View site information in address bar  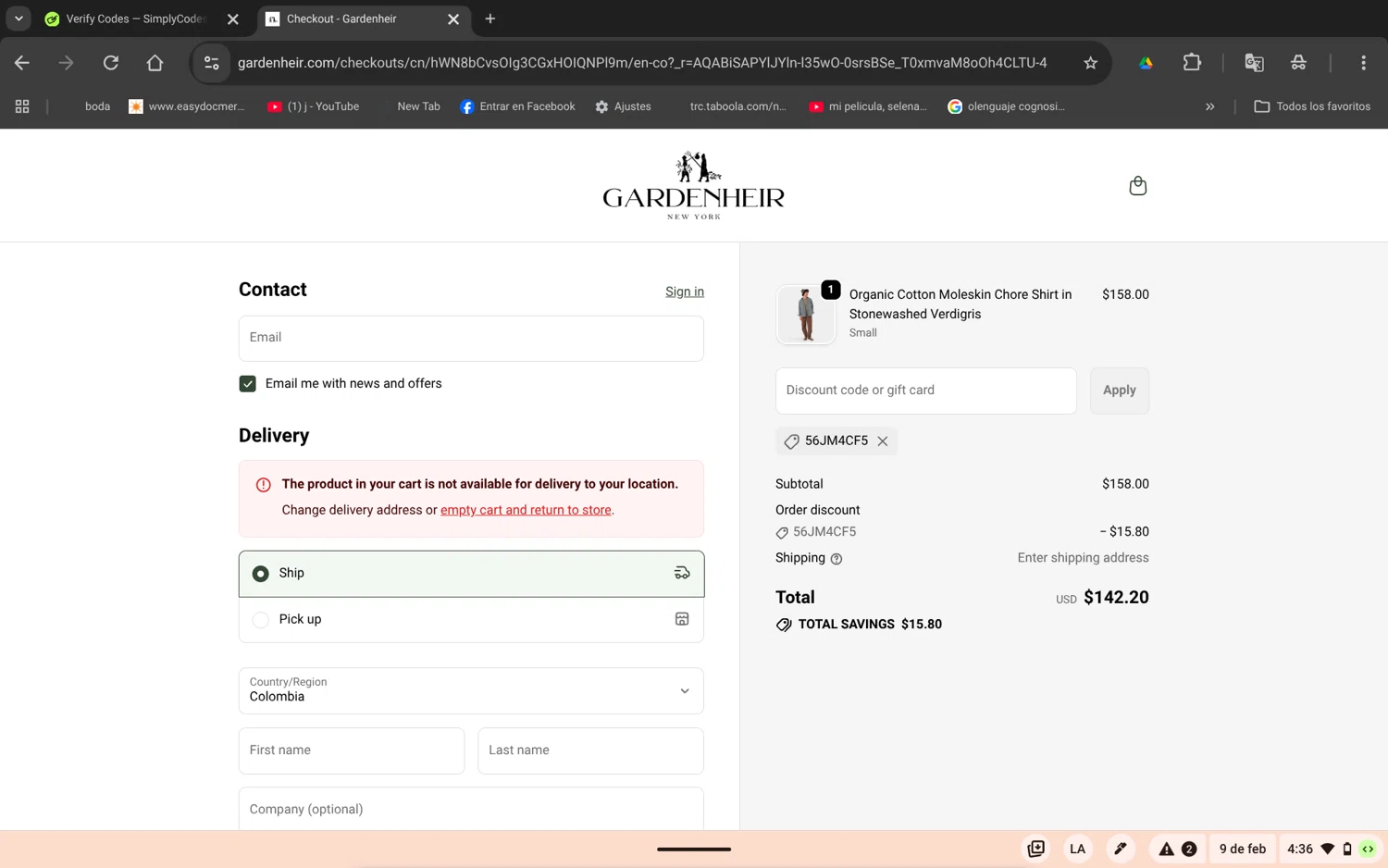pos(212,63)
